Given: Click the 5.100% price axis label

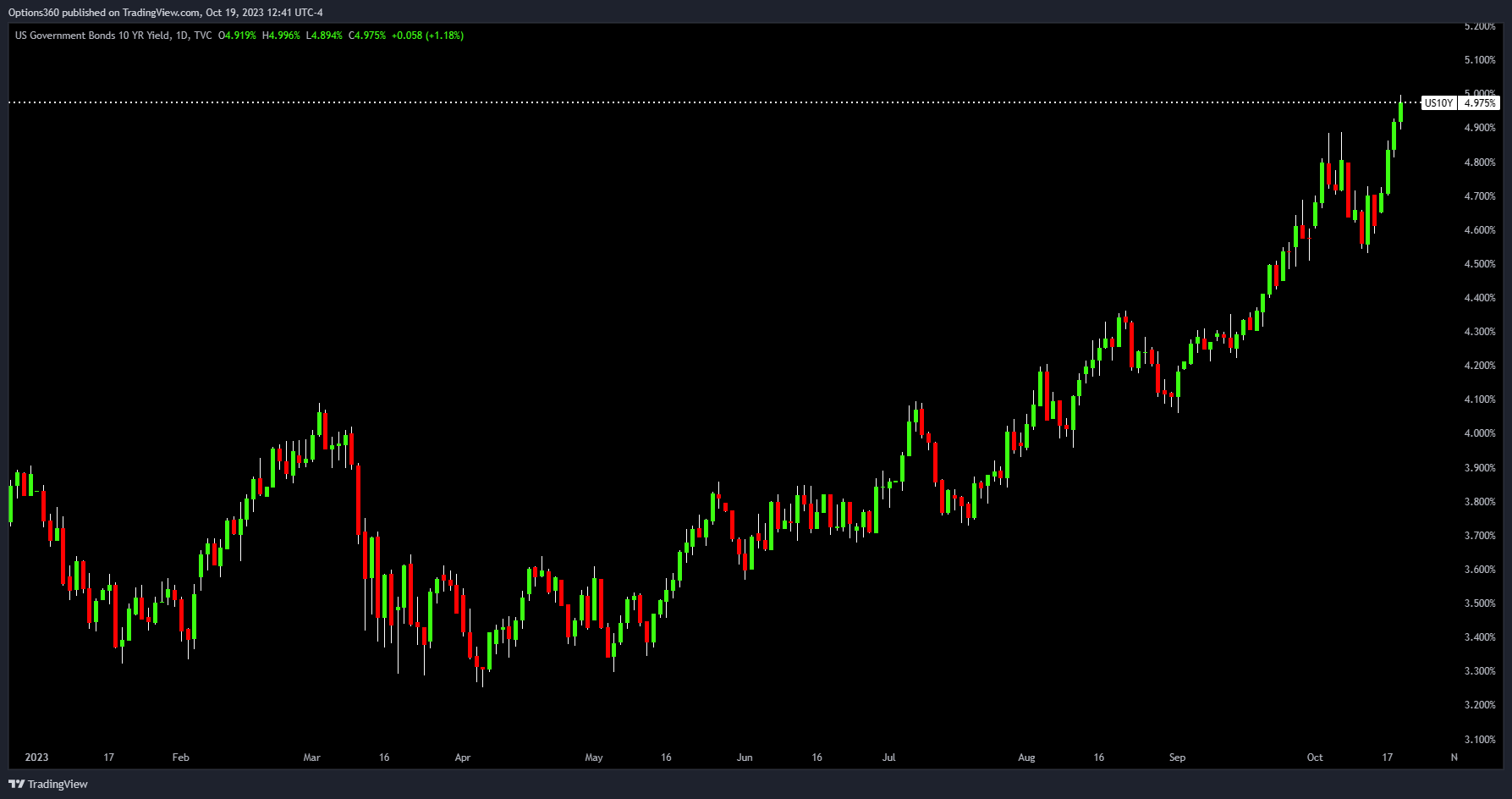Looking at the screenshot, I should point(1480,60).
